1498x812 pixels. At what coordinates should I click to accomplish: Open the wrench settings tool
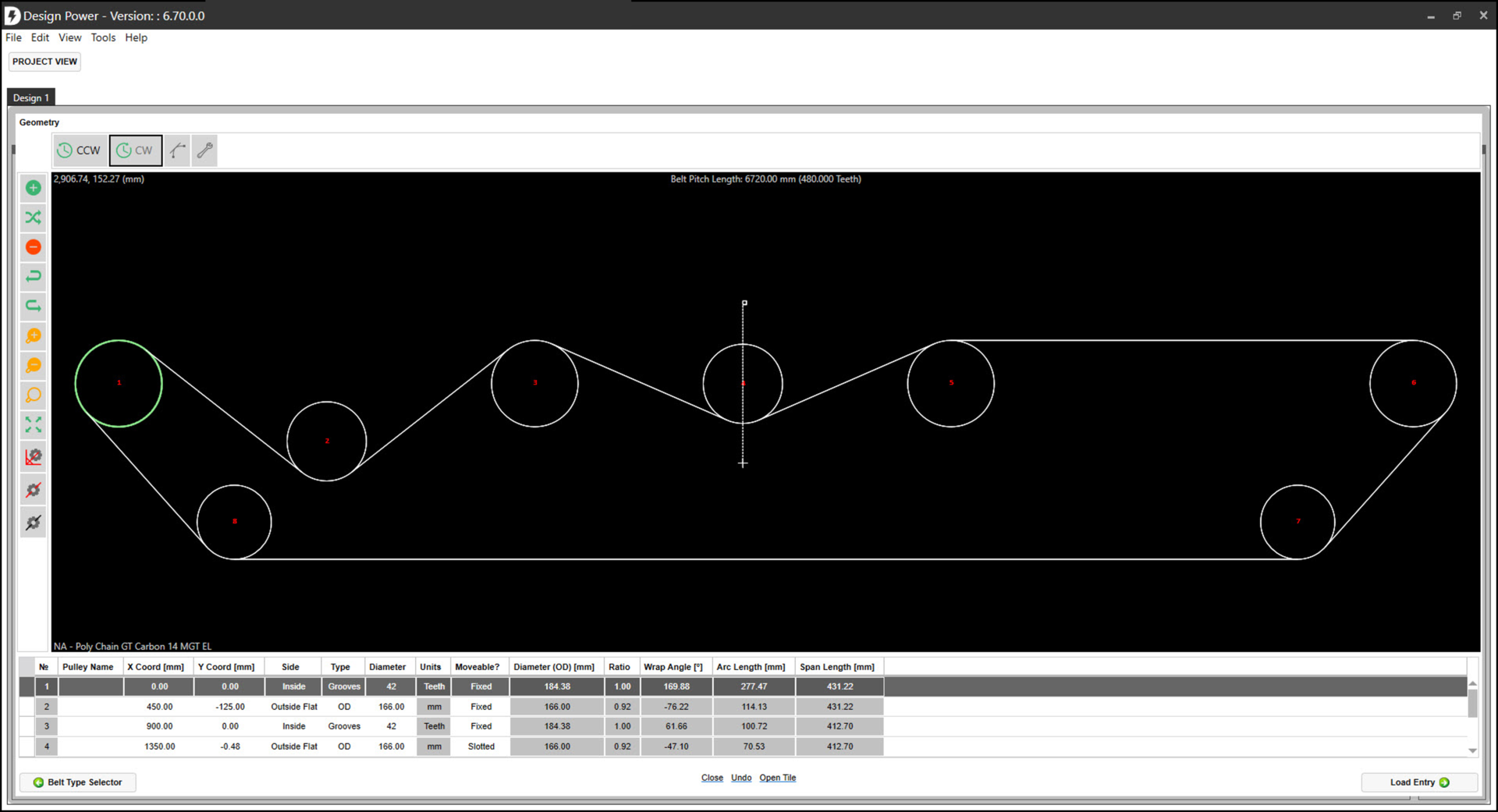[x=205, y=151]
